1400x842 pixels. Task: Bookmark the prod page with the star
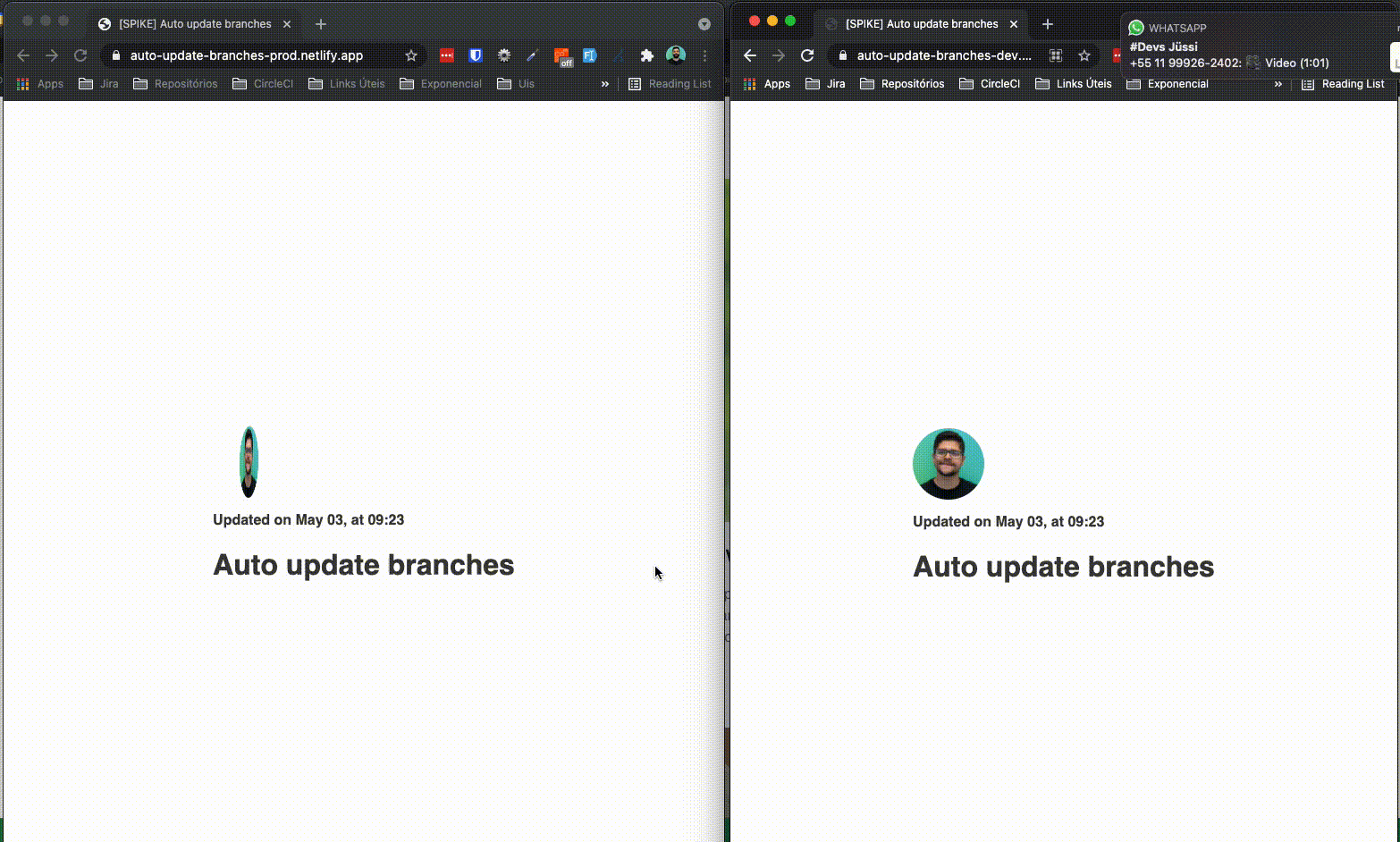[x=411, y=55]
